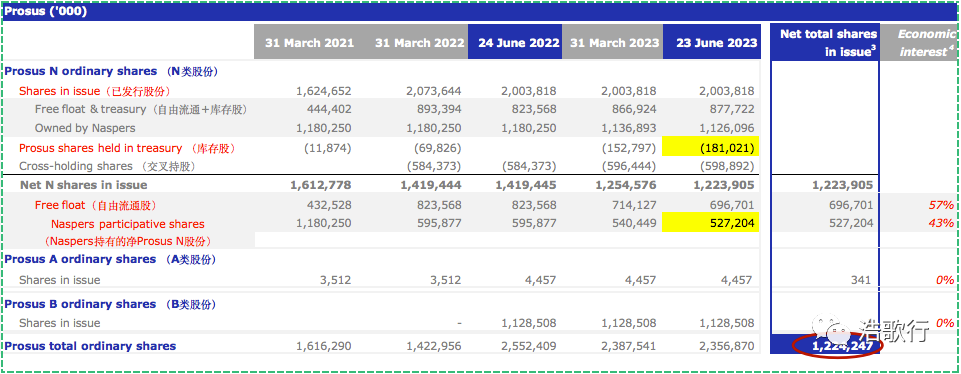This screenshot has width=961, height=374.
Task: Click the free float cell showing 714,127
Action: pyautogui.click(x=634, y=205)
